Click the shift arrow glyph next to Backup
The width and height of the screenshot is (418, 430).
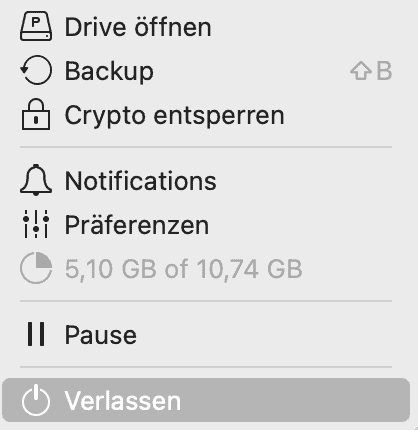(x=361, y=71)
